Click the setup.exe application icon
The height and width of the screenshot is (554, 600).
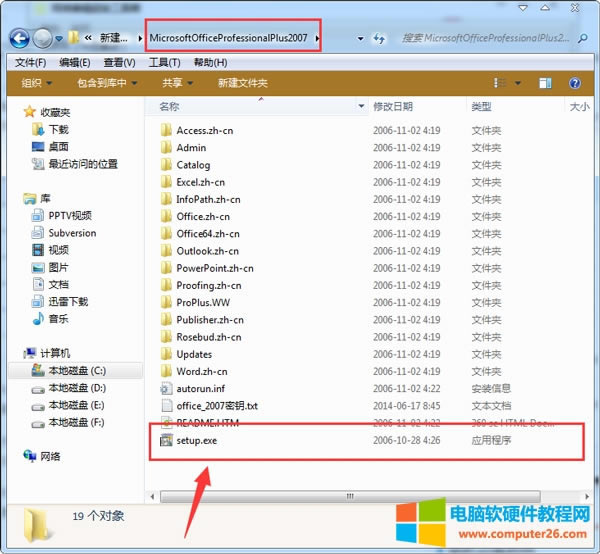click(166, 440)
